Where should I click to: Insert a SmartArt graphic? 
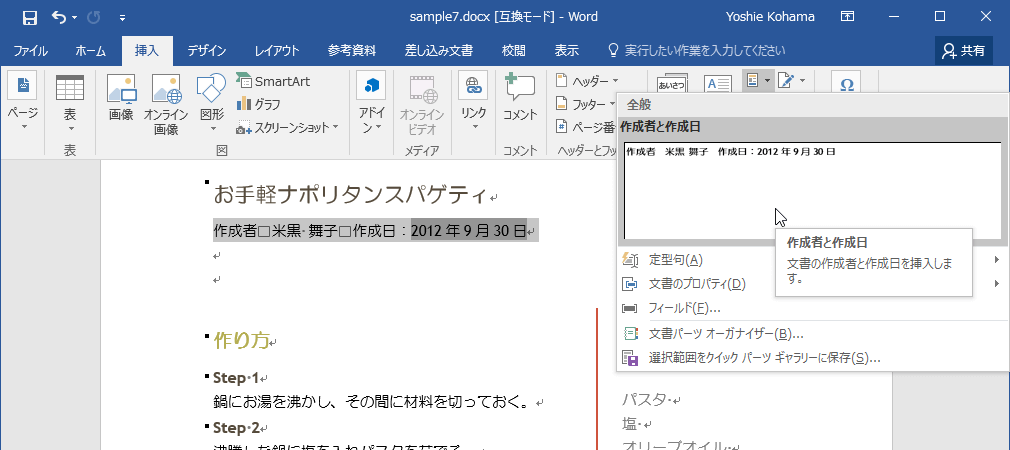click(273, 81)
